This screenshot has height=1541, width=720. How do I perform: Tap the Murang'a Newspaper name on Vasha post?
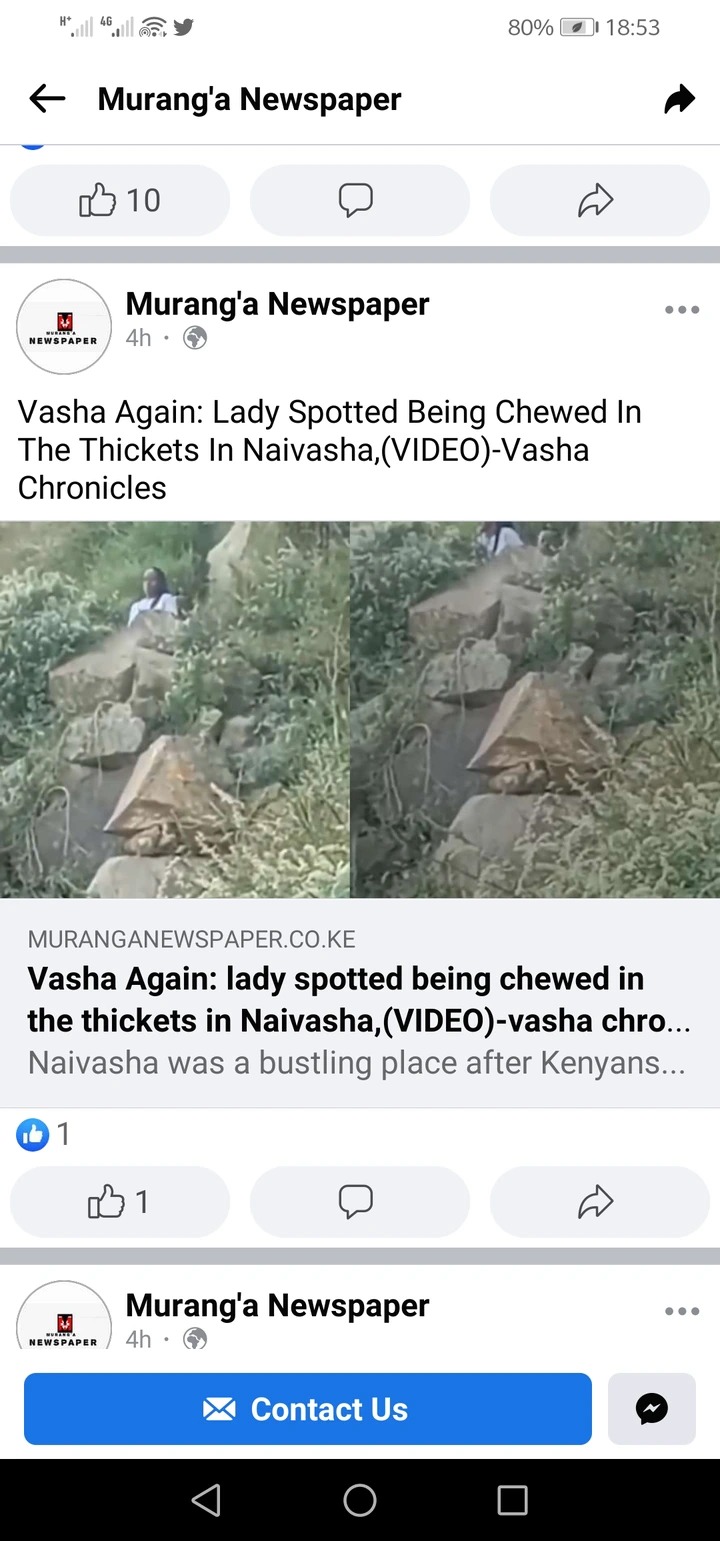pos(277,304)
